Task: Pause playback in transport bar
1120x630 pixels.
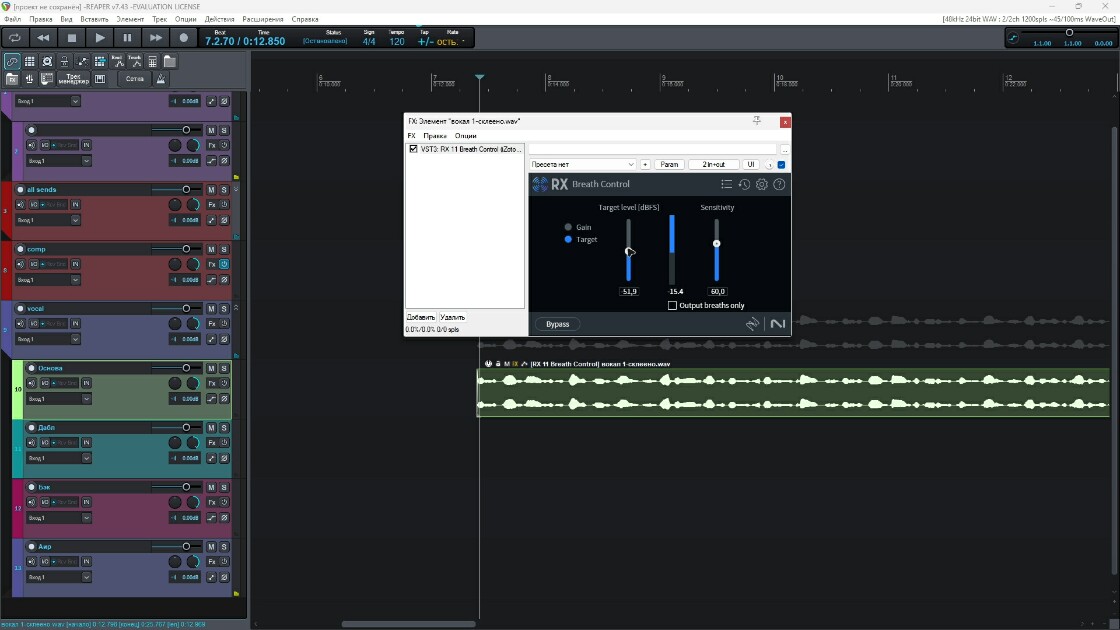Action: coord(127,38)
